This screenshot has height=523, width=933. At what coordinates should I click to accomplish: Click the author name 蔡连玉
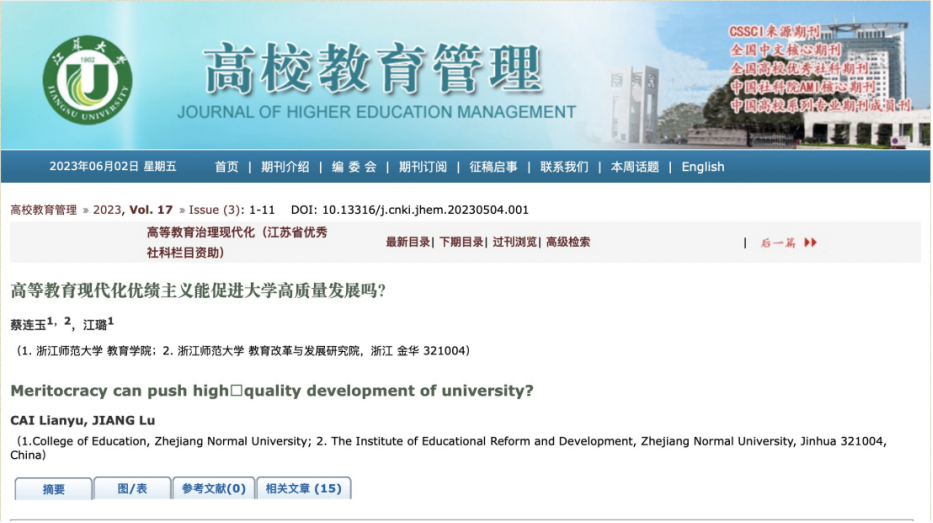pyautogui.click(x=28, y=325)
